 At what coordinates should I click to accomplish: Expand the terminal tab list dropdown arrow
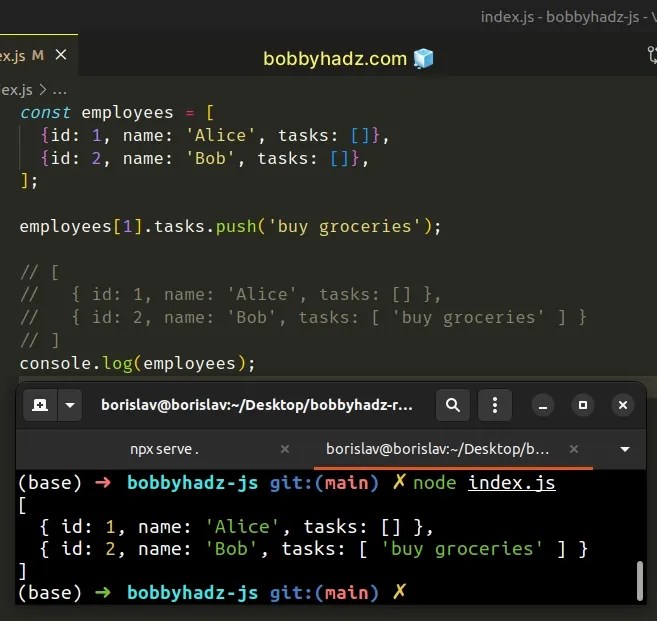tap(625, 449)
